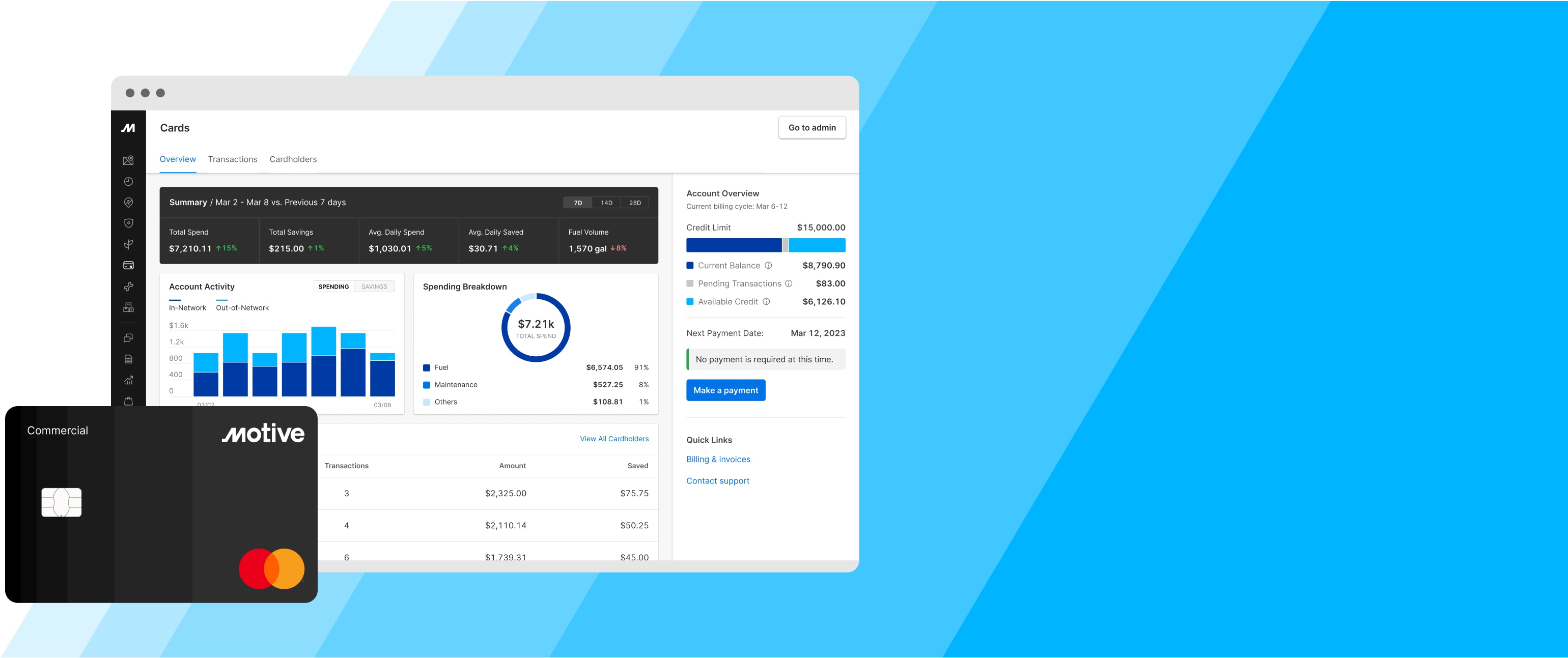Switch the summary range to 14D
This screenshot has width=1568, height=658.
pyautogui.click(x=606, y=203)
